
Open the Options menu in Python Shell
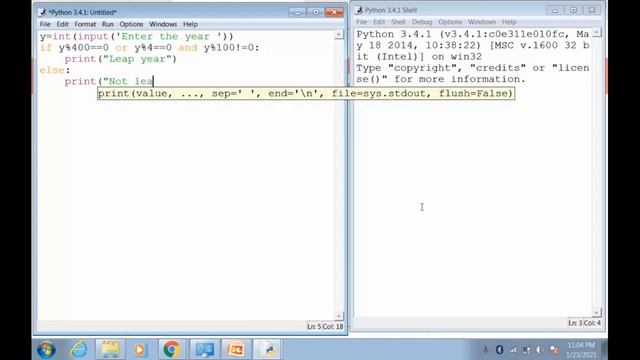pyautogui.click(x=450, y=22)
